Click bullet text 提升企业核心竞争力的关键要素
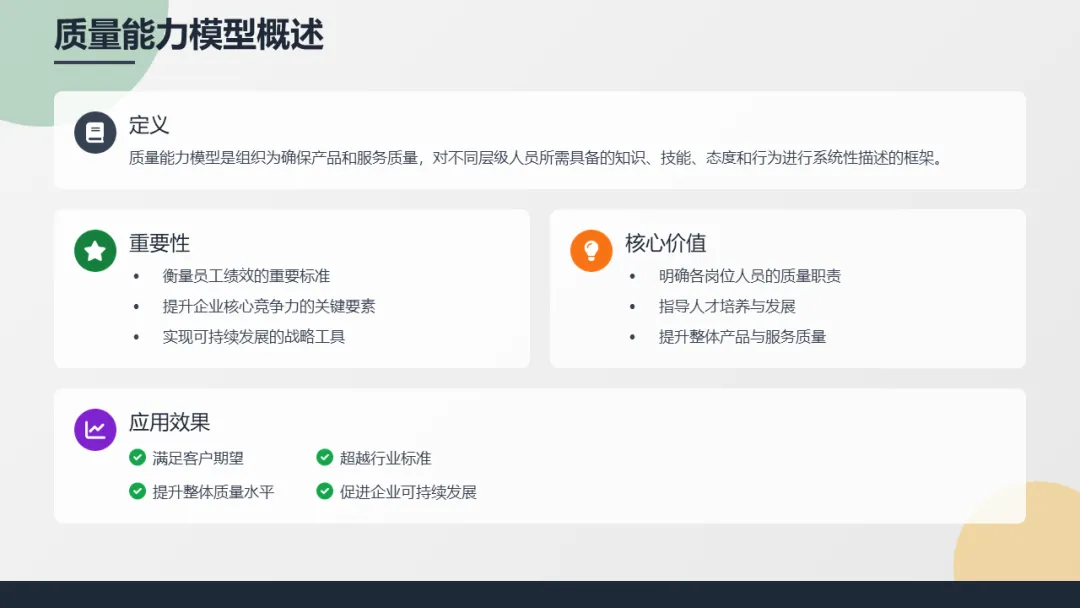The width and height of the screenshot is (1080, 608). tap(269, 306)
